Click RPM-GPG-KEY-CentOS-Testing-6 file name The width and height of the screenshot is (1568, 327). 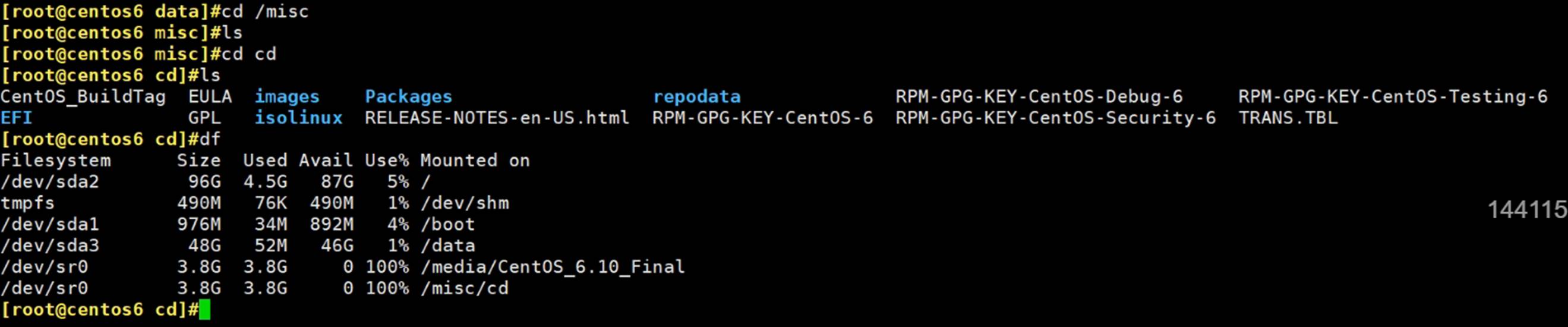[1393, 96]
